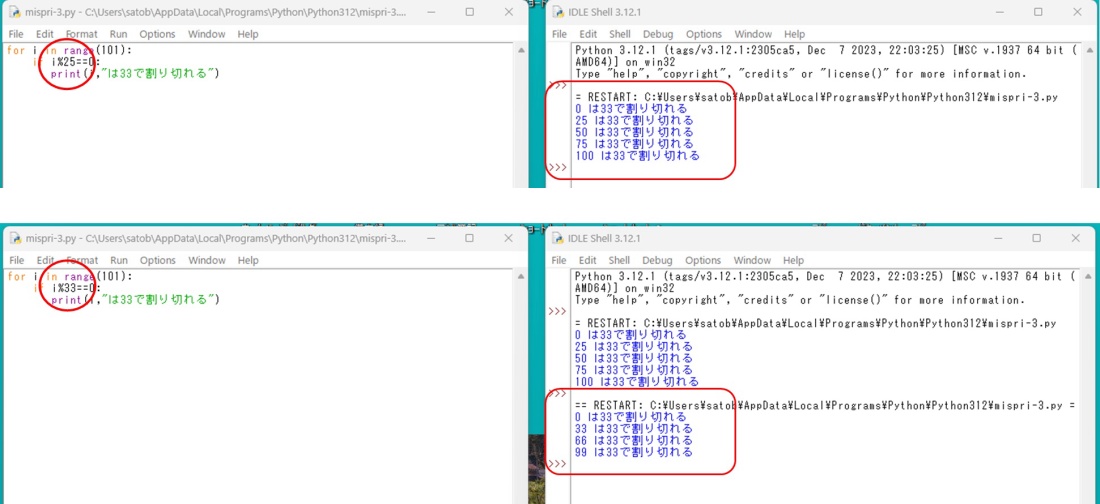Image resolution: width=1100 pixels, height=504 pixels.
Task: Click '75 は33で割り切れる' in lower IDLE Shell
Action: tap(633, 369)
